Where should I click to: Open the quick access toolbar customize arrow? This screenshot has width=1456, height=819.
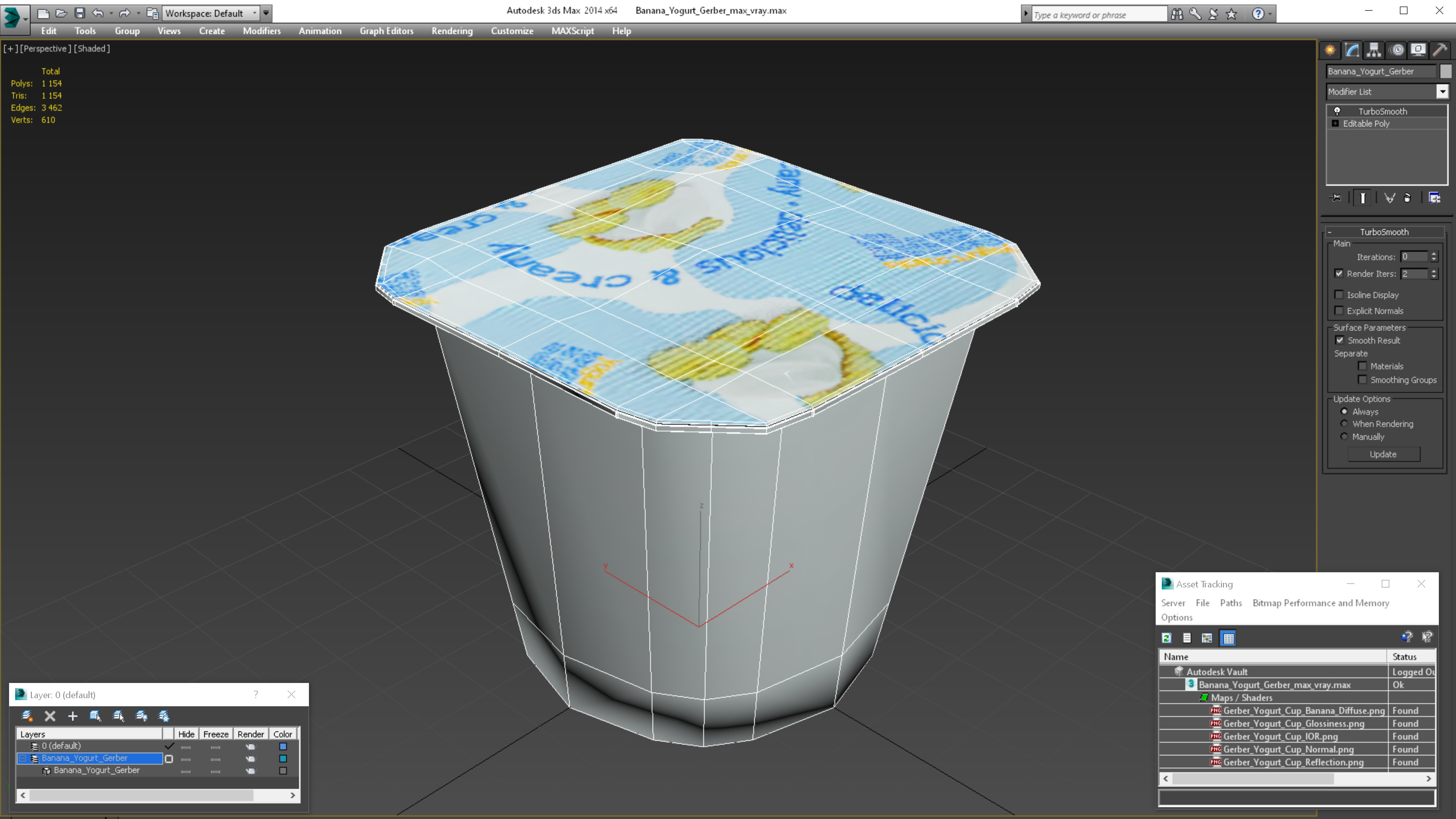coord(266,13)
